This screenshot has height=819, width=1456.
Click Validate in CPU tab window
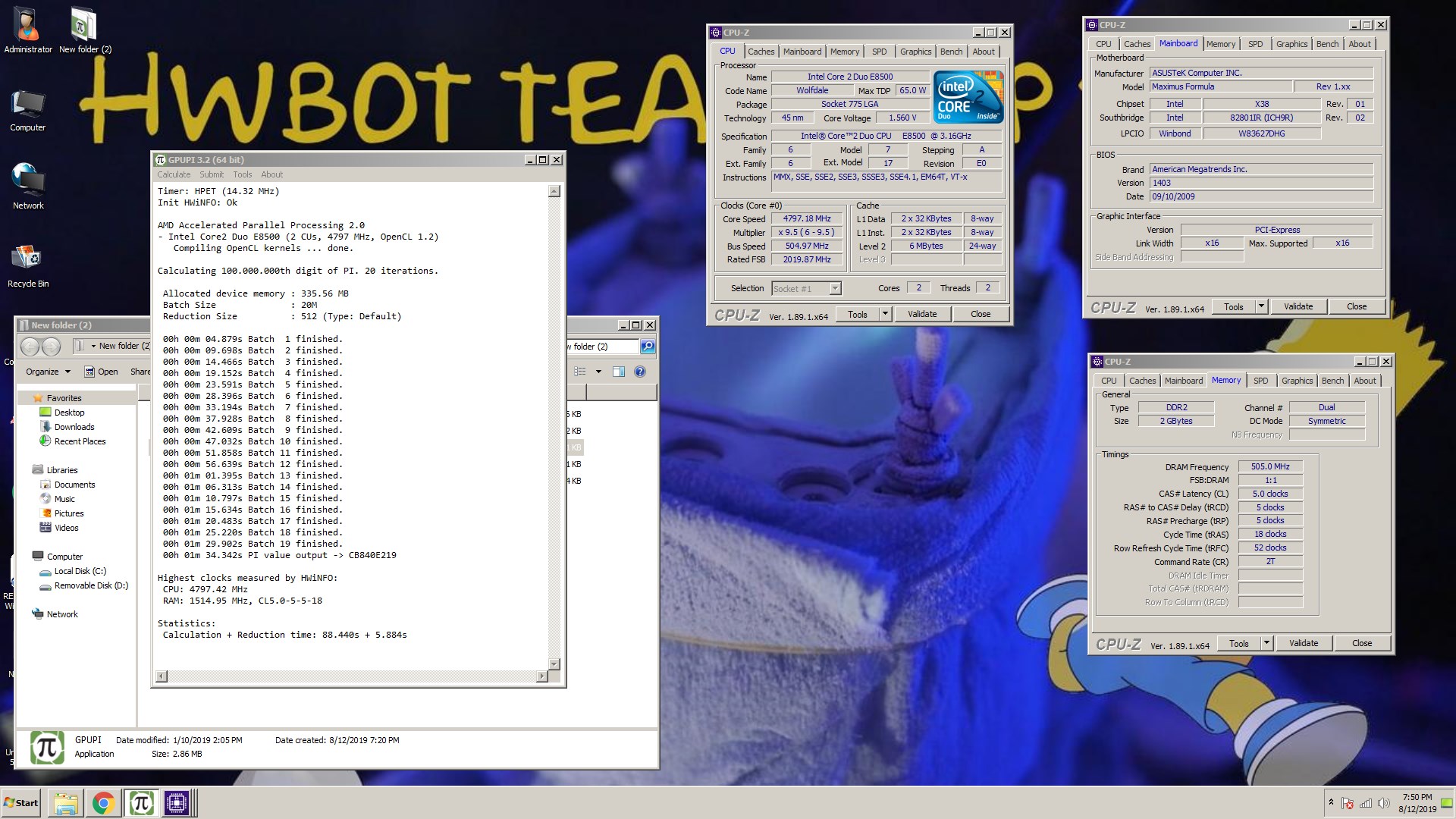(922, 314)
